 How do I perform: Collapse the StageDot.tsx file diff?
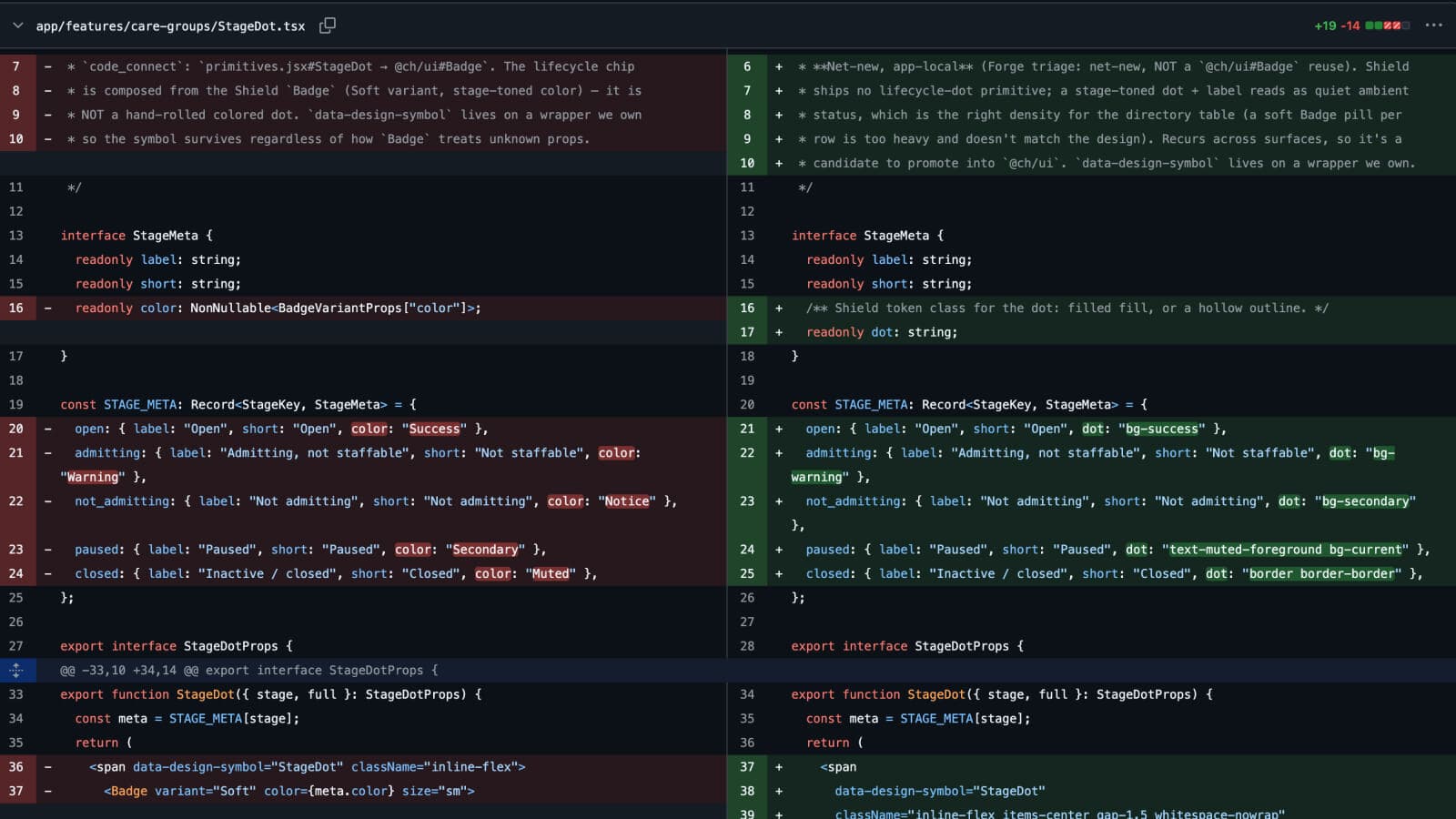[17, 25]
